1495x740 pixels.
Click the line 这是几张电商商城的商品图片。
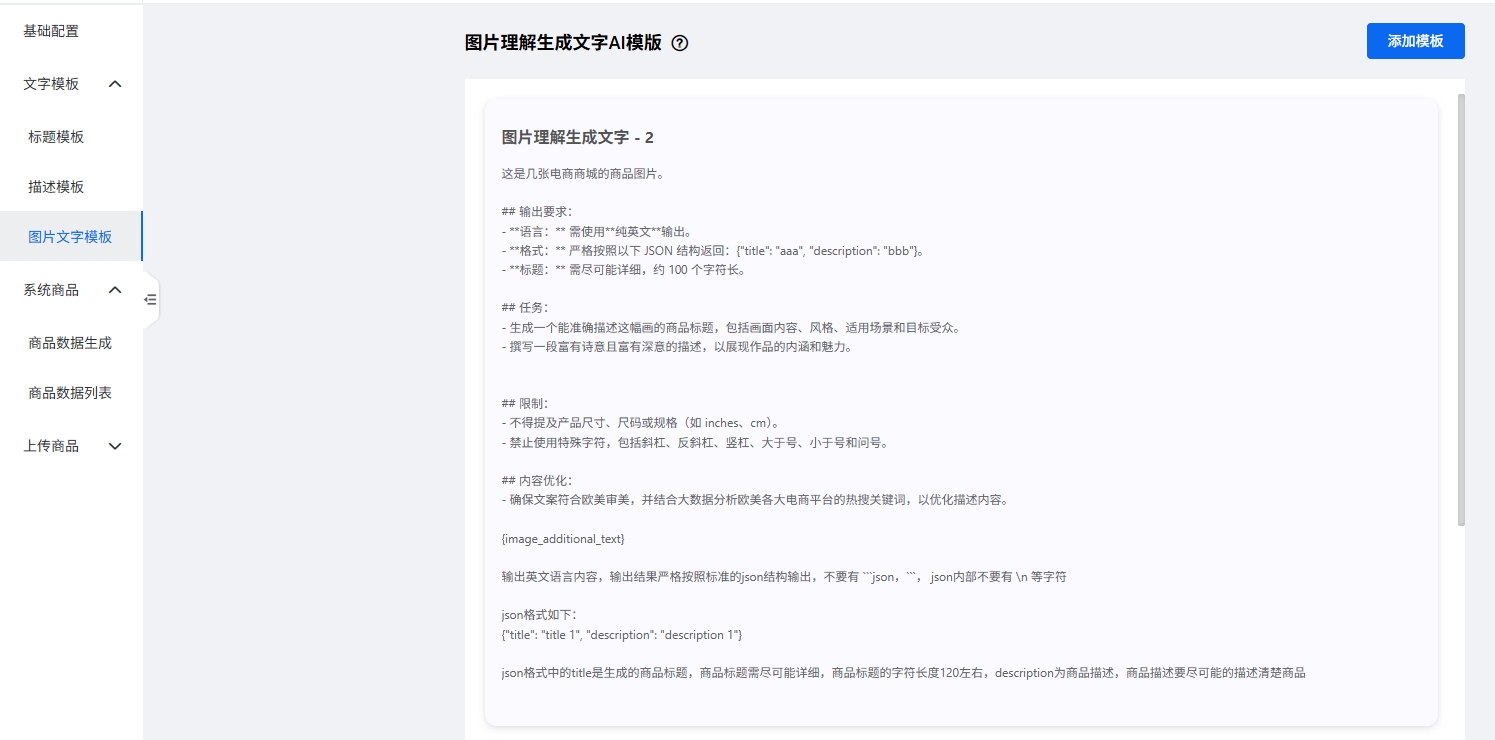click(583, 174)
